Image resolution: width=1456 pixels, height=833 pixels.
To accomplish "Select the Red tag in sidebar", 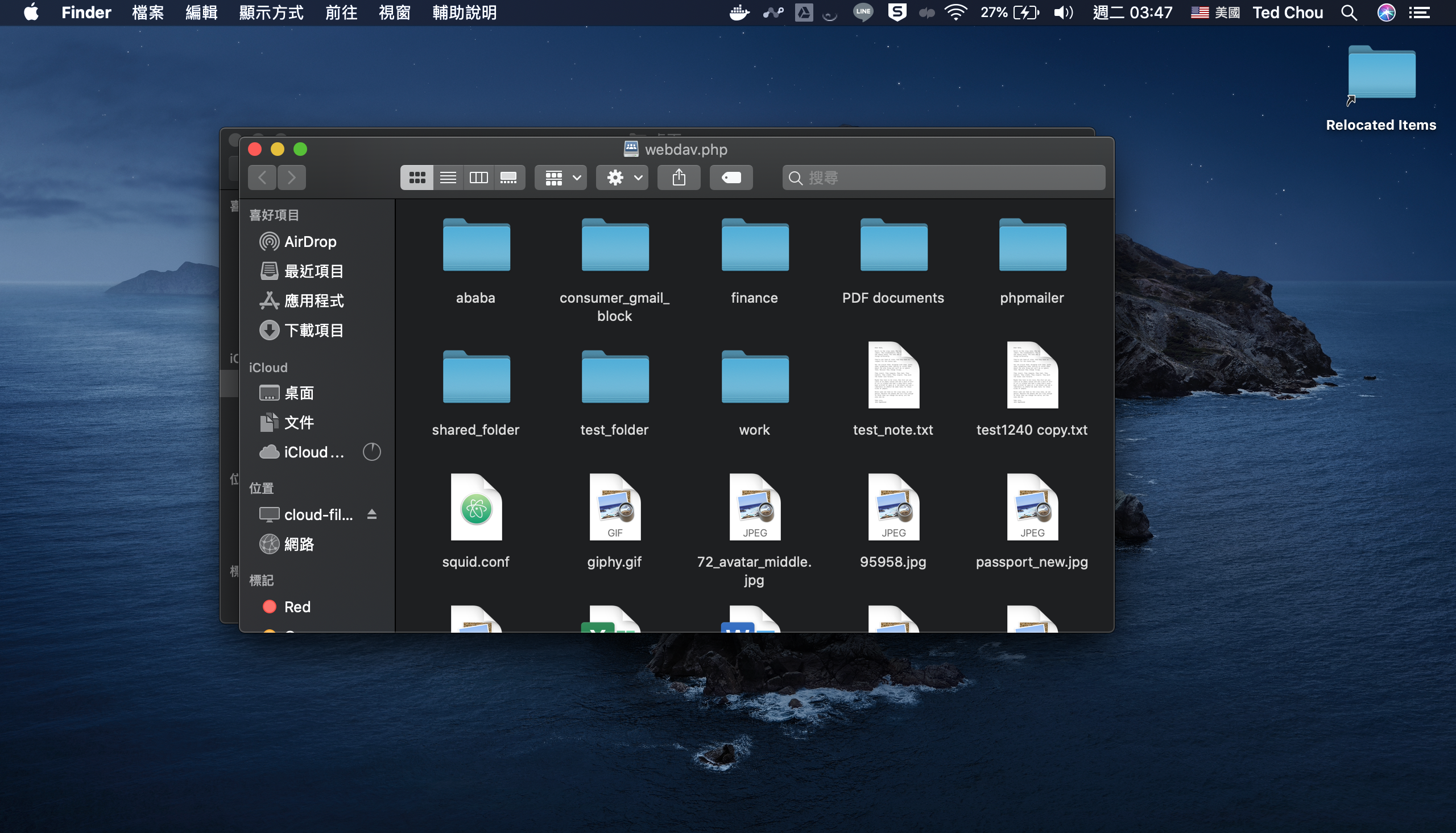I will click(297, 607).
